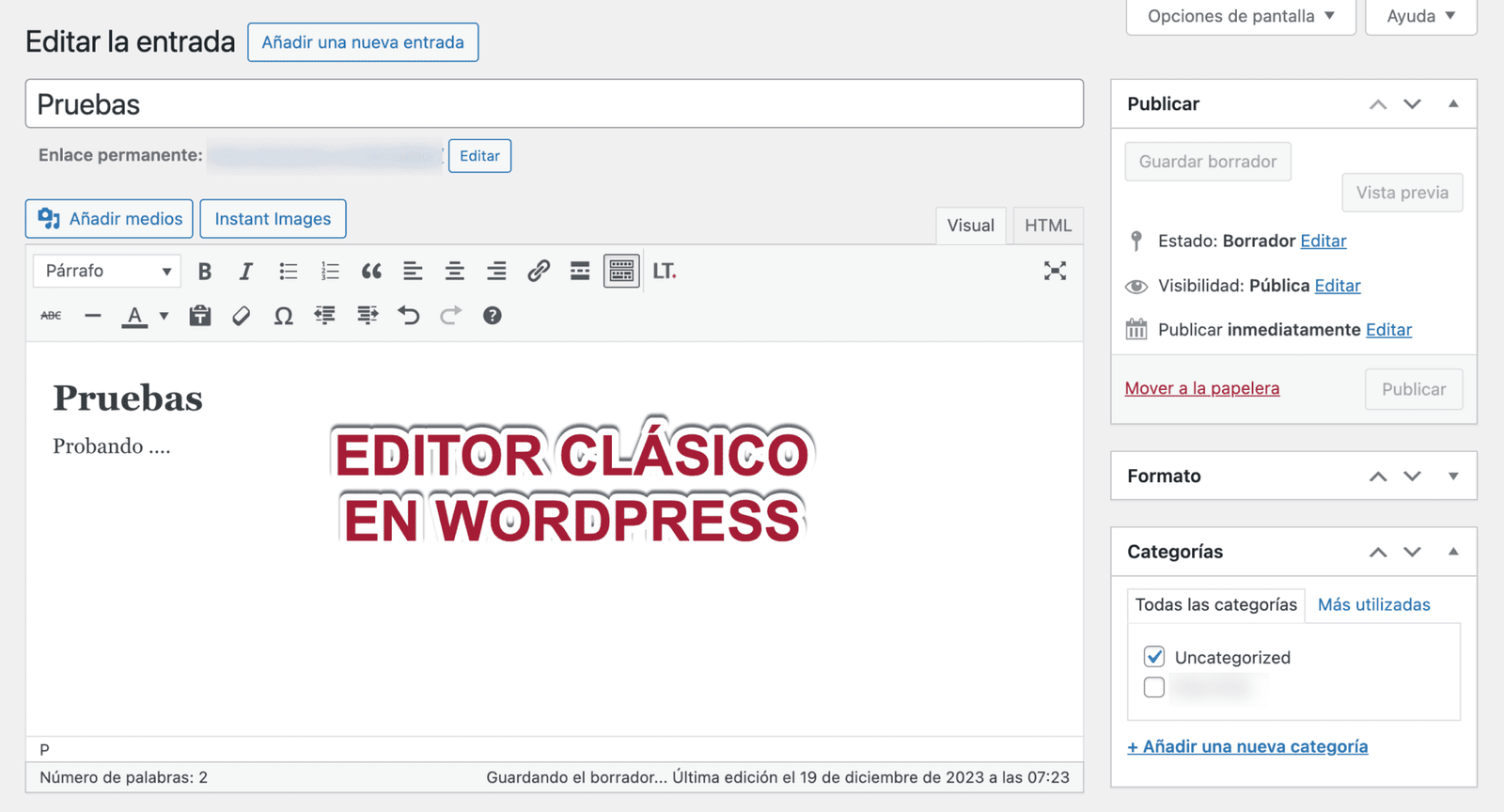Open Instant Images
Image resolution: width=1504 pixels, height=812 pixels.
[x=273, y=219]
